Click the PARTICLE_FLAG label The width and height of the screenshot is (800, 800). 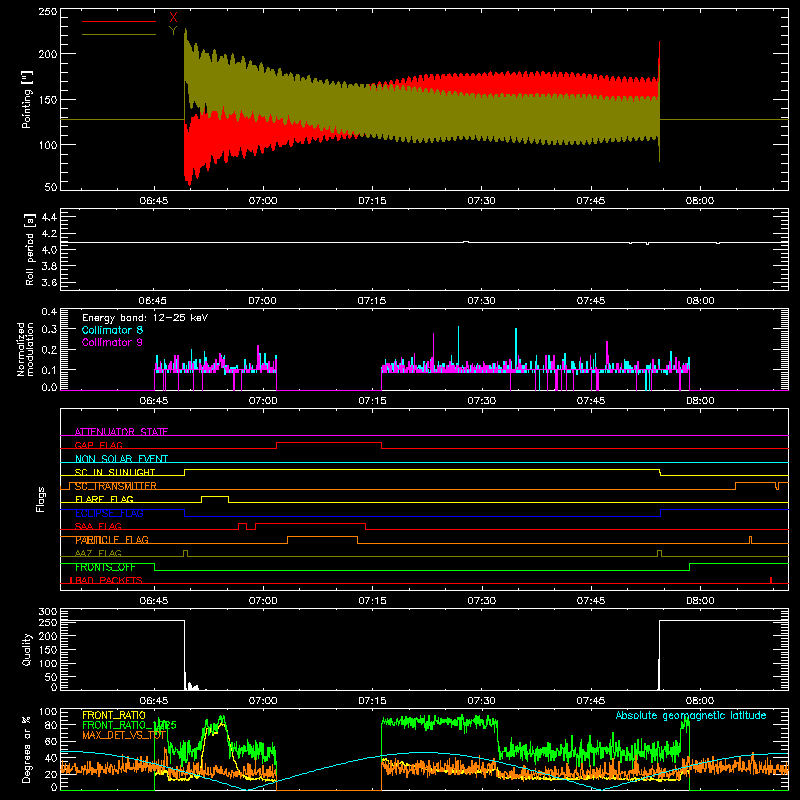112,540
